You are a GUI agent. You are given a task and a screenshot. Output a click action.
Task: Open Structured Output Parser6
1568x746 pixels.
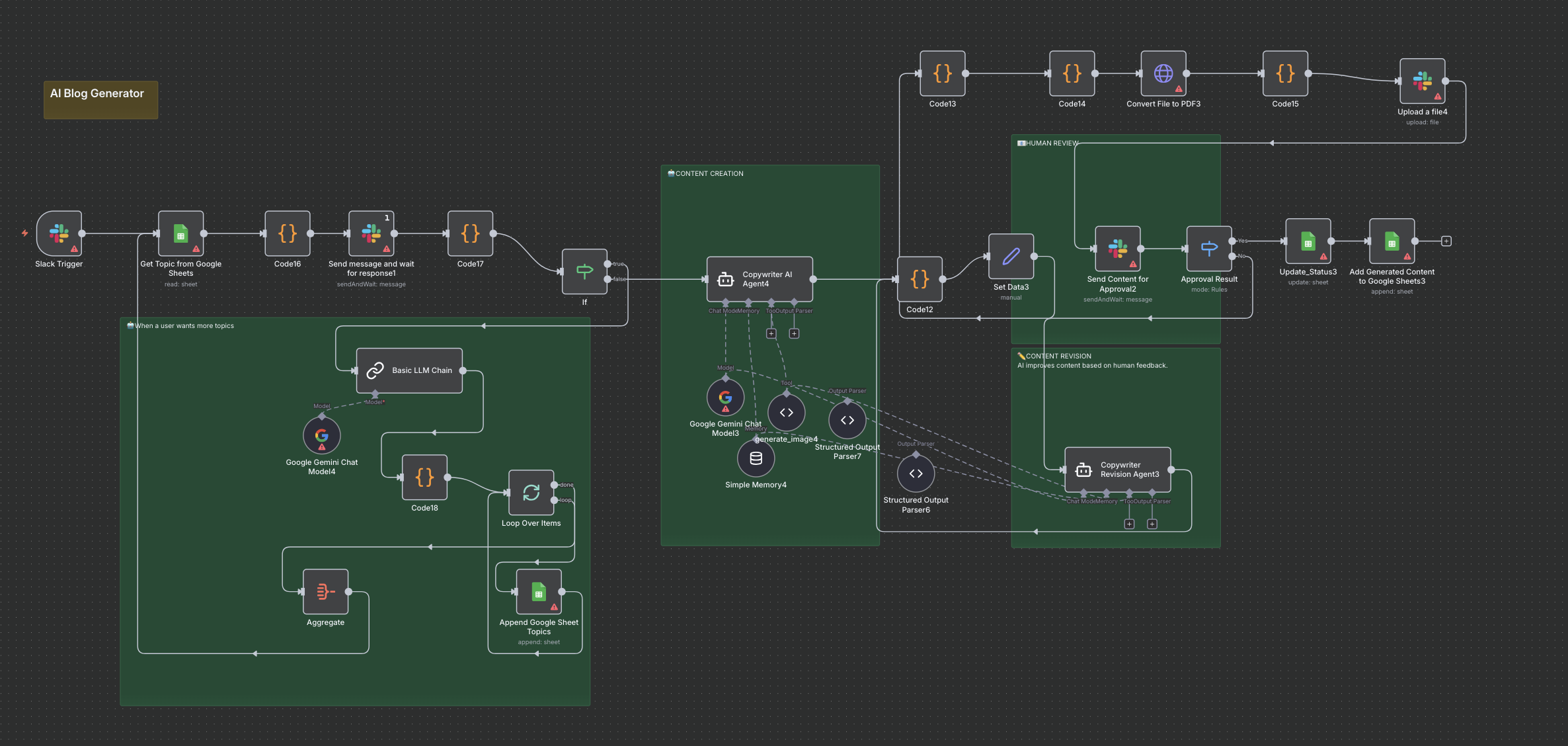[x=916, y=473]
